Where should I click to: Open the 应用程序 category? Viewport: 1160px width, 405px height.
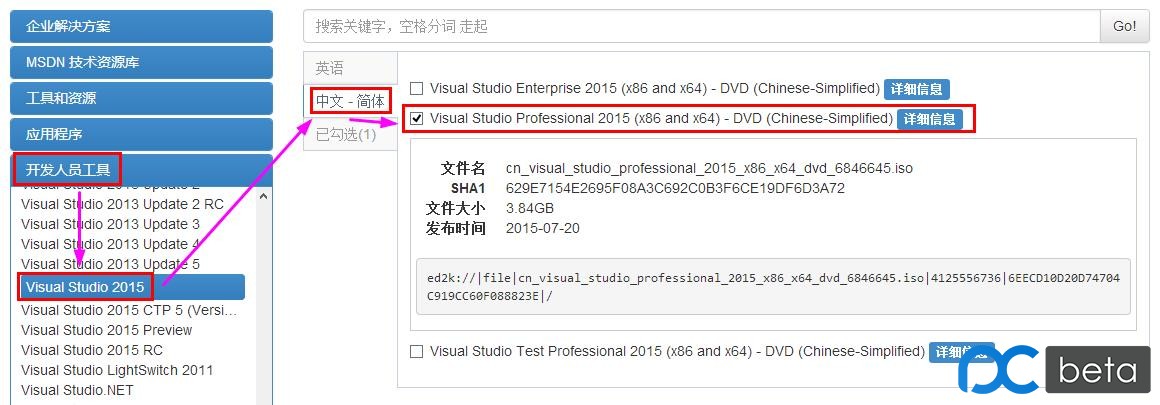tap(141, 135)
